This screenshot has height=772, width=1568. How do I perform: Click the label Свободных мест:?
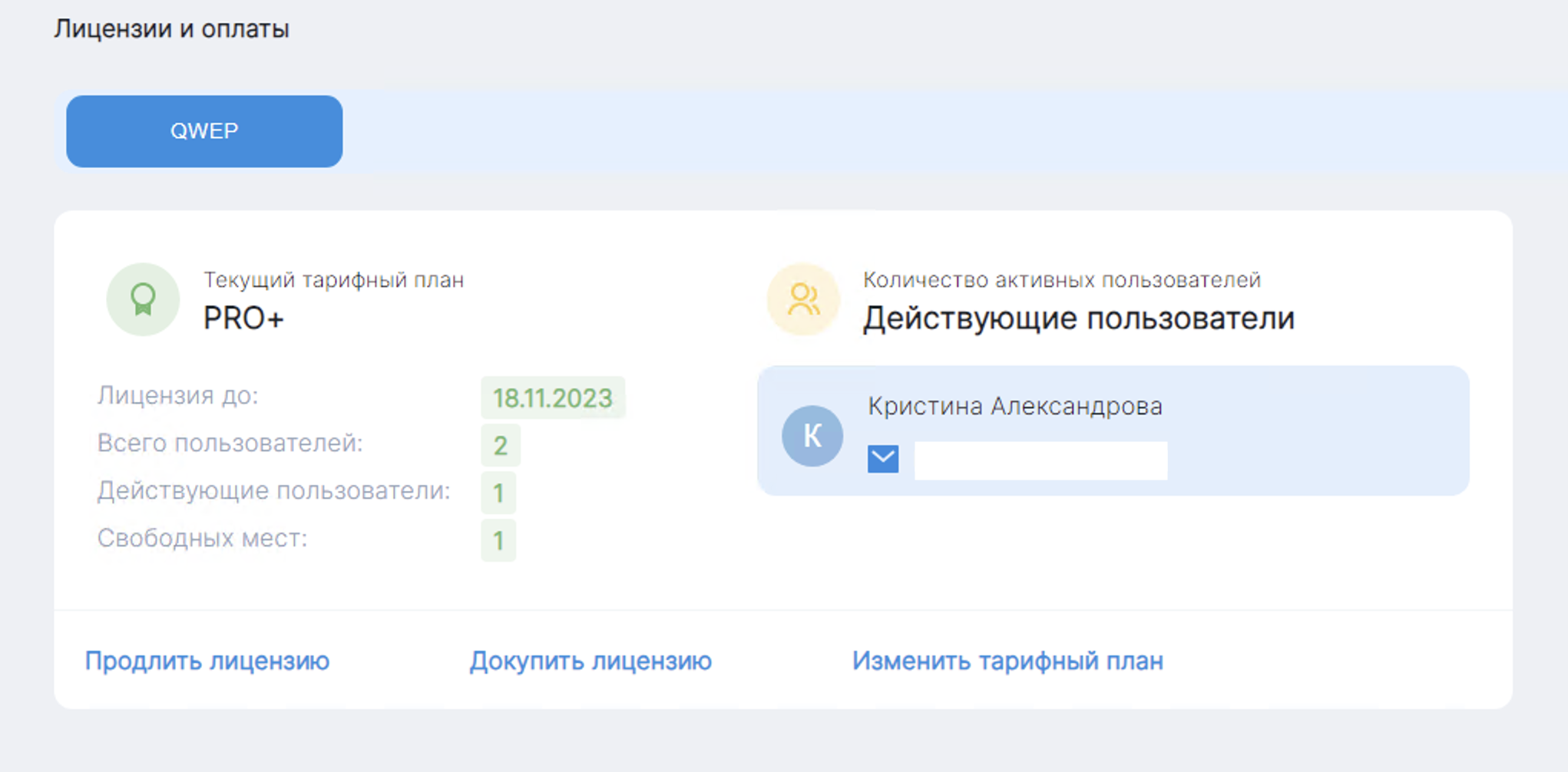(202, 539)
